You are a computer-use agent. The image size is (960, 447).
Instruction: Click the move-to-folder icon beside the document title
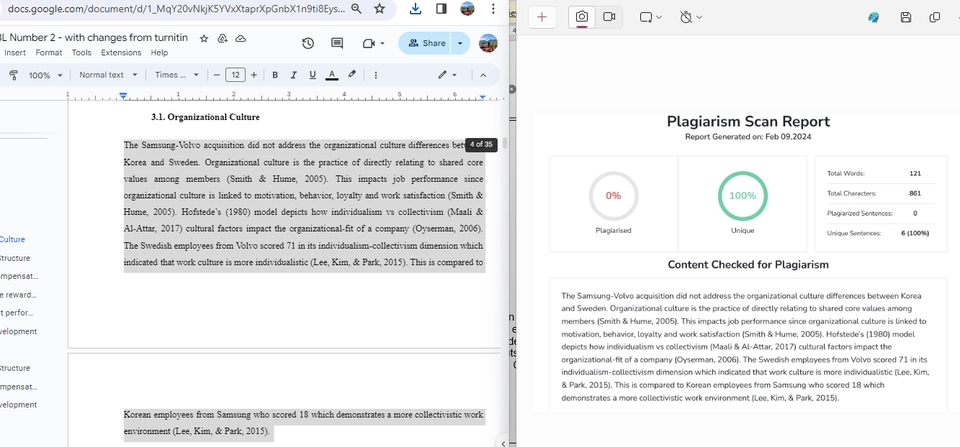click(x=222, y=38)
